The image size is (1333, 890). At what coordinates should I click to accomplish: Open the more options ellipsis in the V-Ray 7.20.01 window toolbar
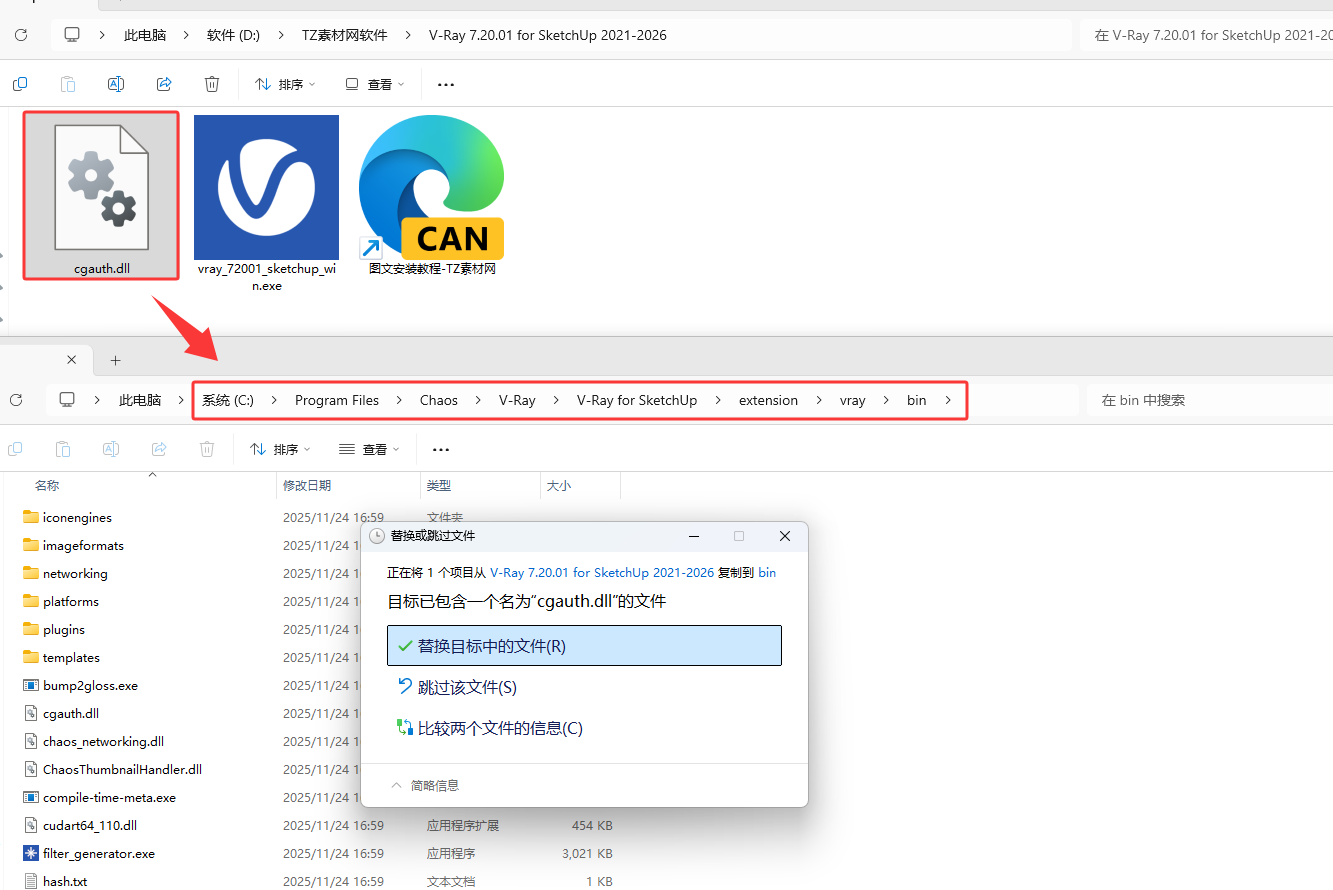(x=446, y=85)
